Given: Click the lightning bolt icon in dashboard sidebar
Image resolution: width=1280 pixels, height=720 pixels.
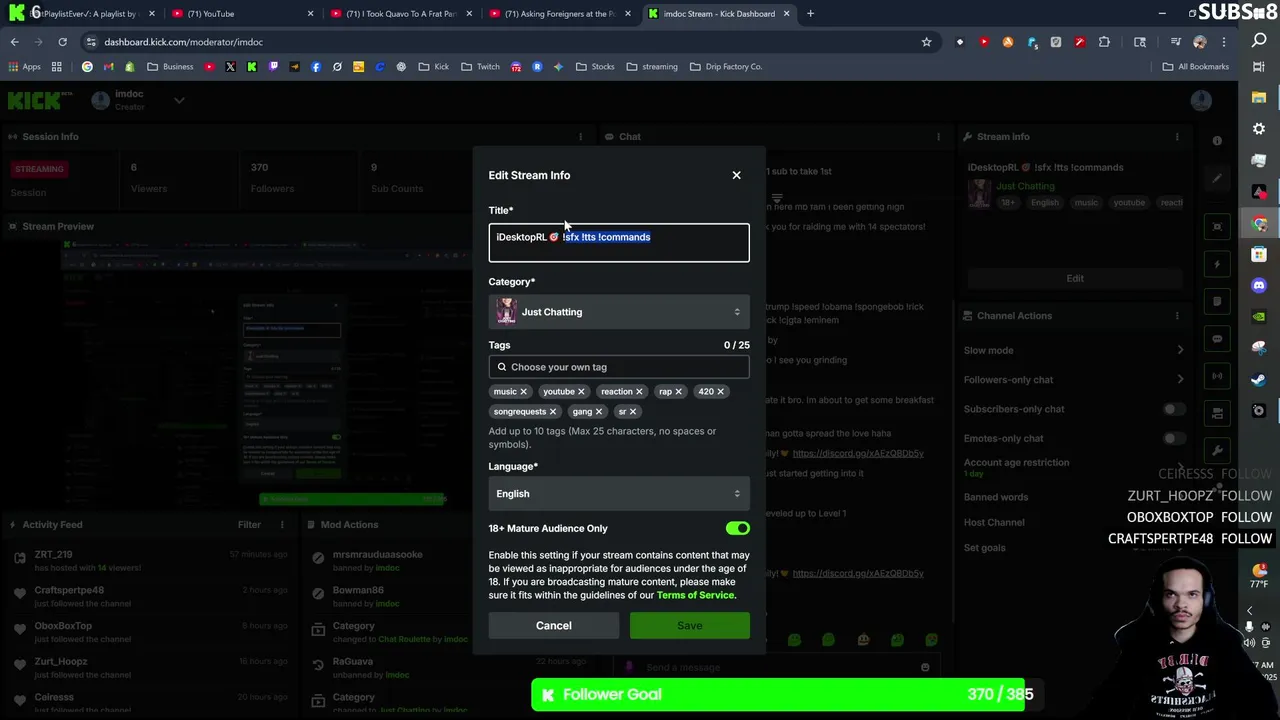Looking at the screenshot, I should (1217, 264).
